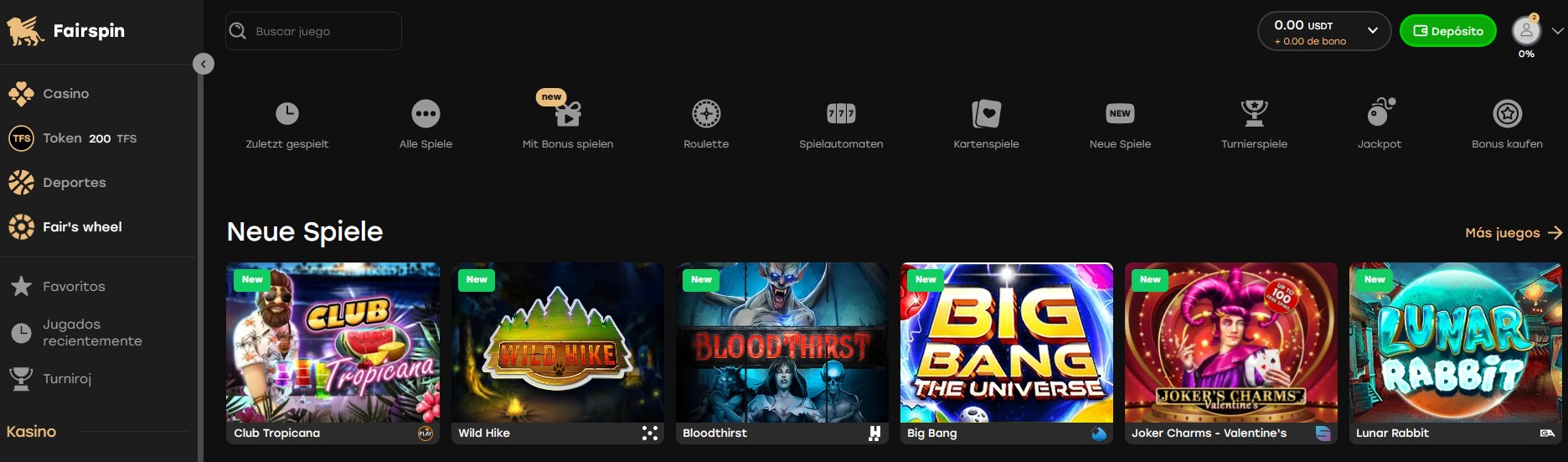Click the Fair's wheel icon
1568x462 pixels.
(21, 227)
